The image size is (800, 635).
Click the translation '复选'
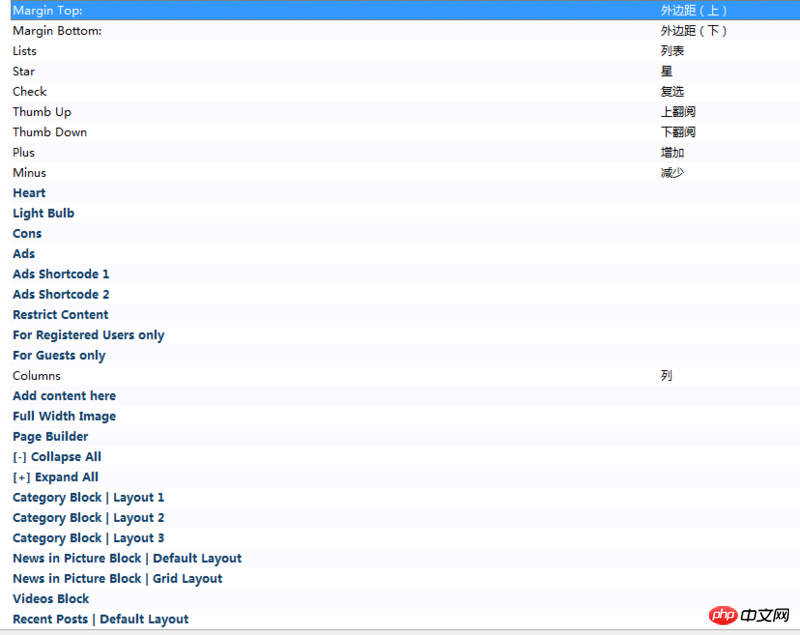tap(672, 91)
